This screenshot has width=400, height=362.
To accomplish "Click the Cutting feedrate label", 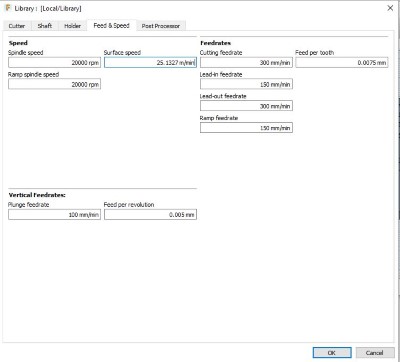I will pyautogui.click(x=221, y=53).
